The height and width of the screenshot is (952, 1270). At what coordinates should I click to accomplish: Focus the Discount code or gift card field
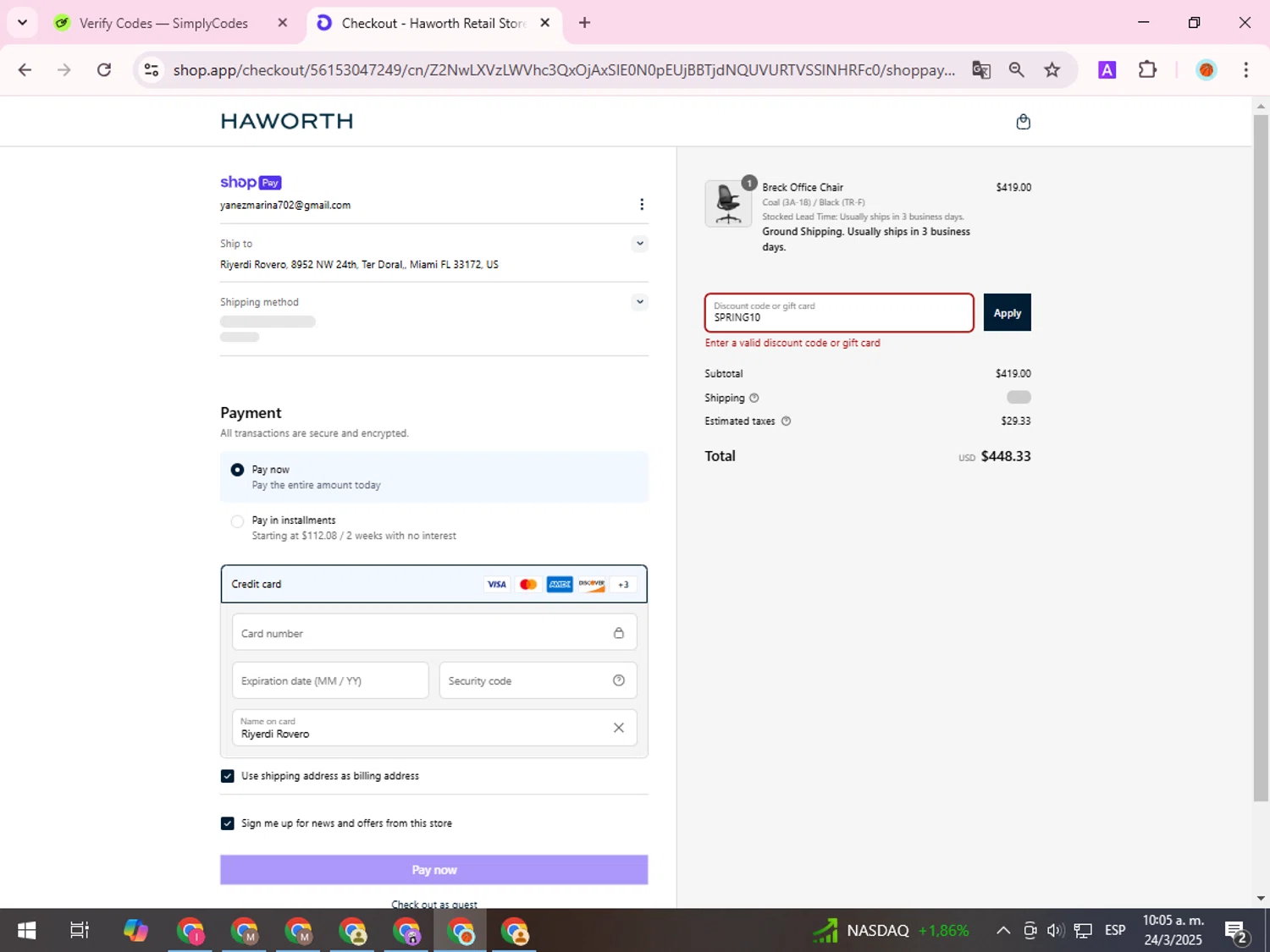[839, 312]
